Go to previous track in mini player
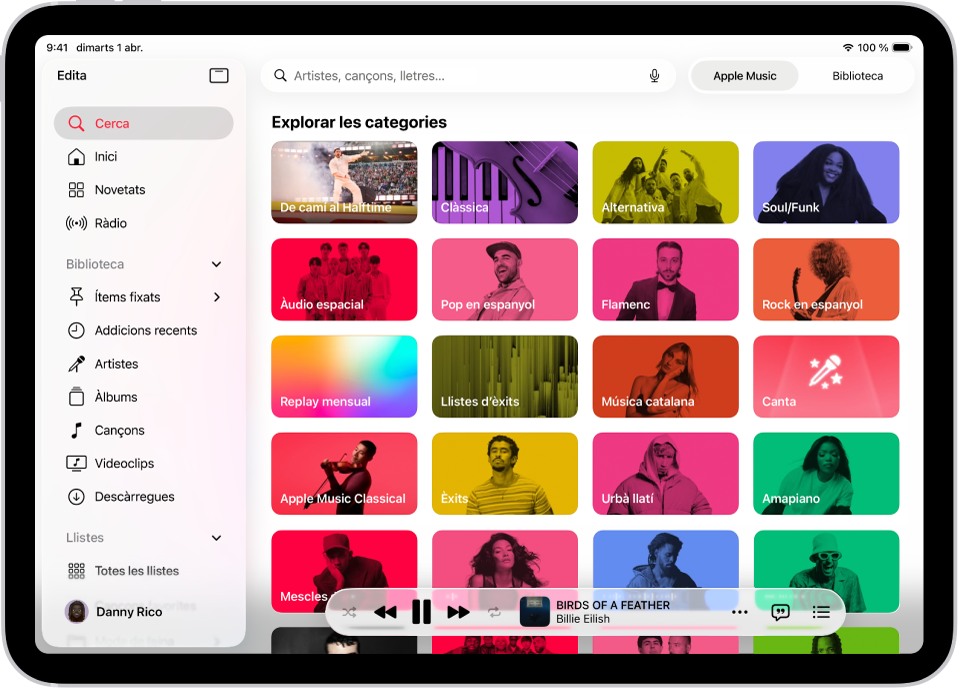Image resolution: width=963 pixels, height=689 pixels. (x=385, y=612)
